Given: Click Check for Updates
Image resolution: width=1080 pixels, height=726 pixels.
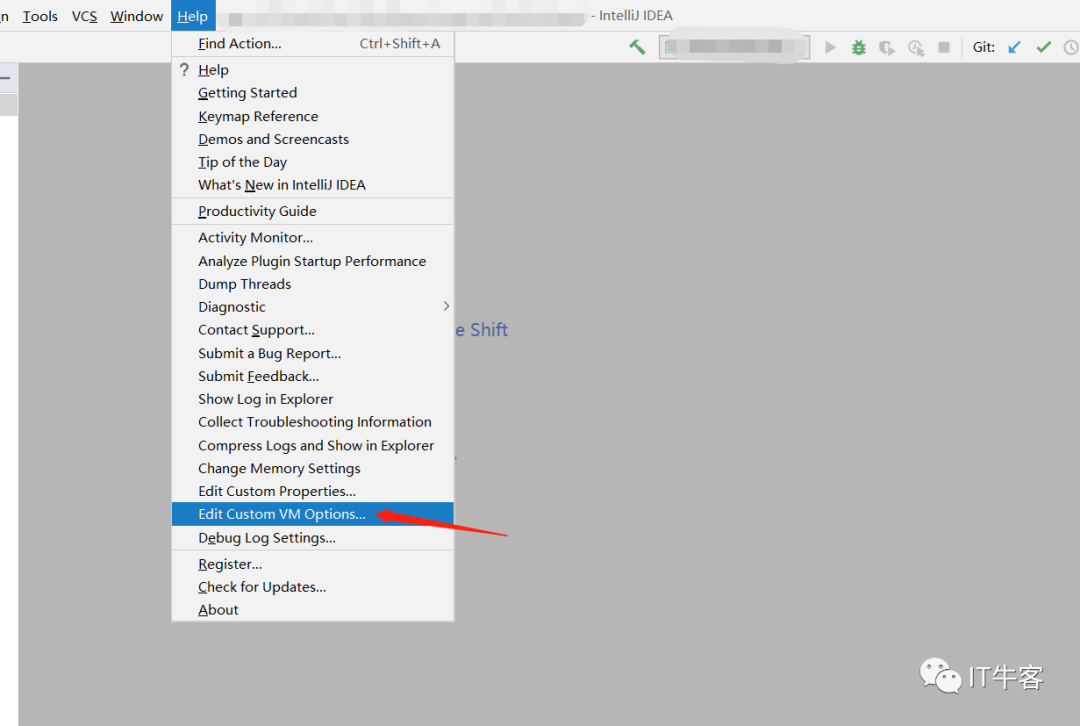Looking at the screenshot, I should 262,587.
